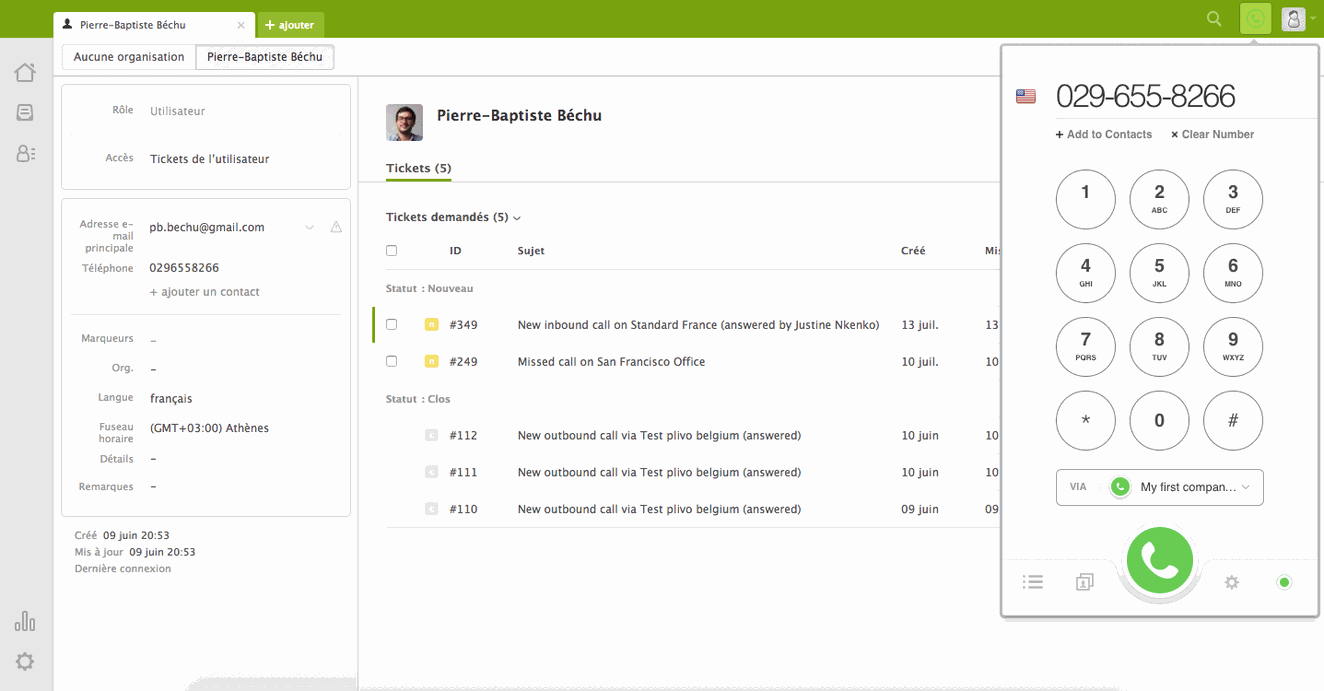This screenshot has height=691, width=1324.
Task: Open the Tickets (5) tab
Action: tap(418, 168)
